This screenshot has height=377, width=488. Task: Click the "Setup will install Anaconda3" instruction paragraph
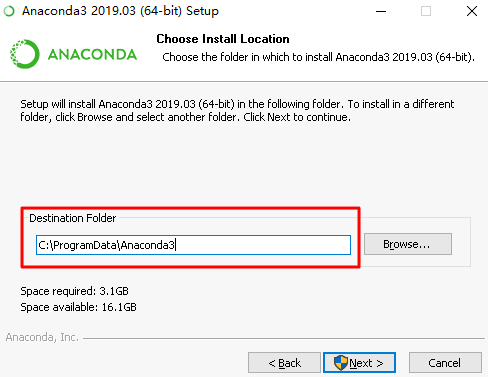point(237,111)
